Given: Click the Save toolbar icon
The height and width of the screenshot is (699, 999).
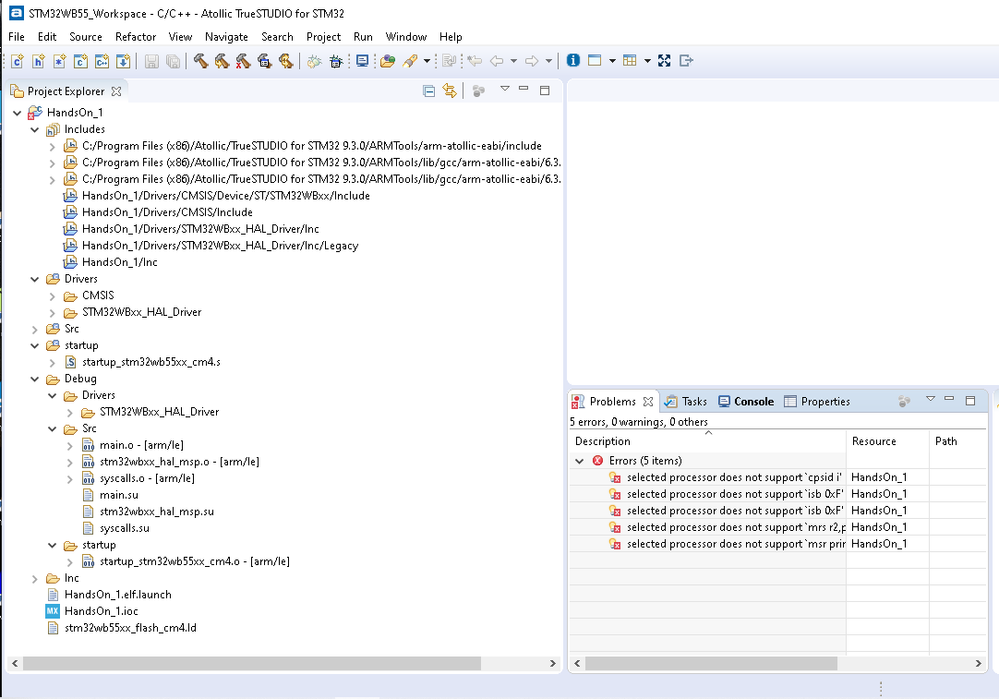Looking at the screenshot, I should tap(152, 61).
